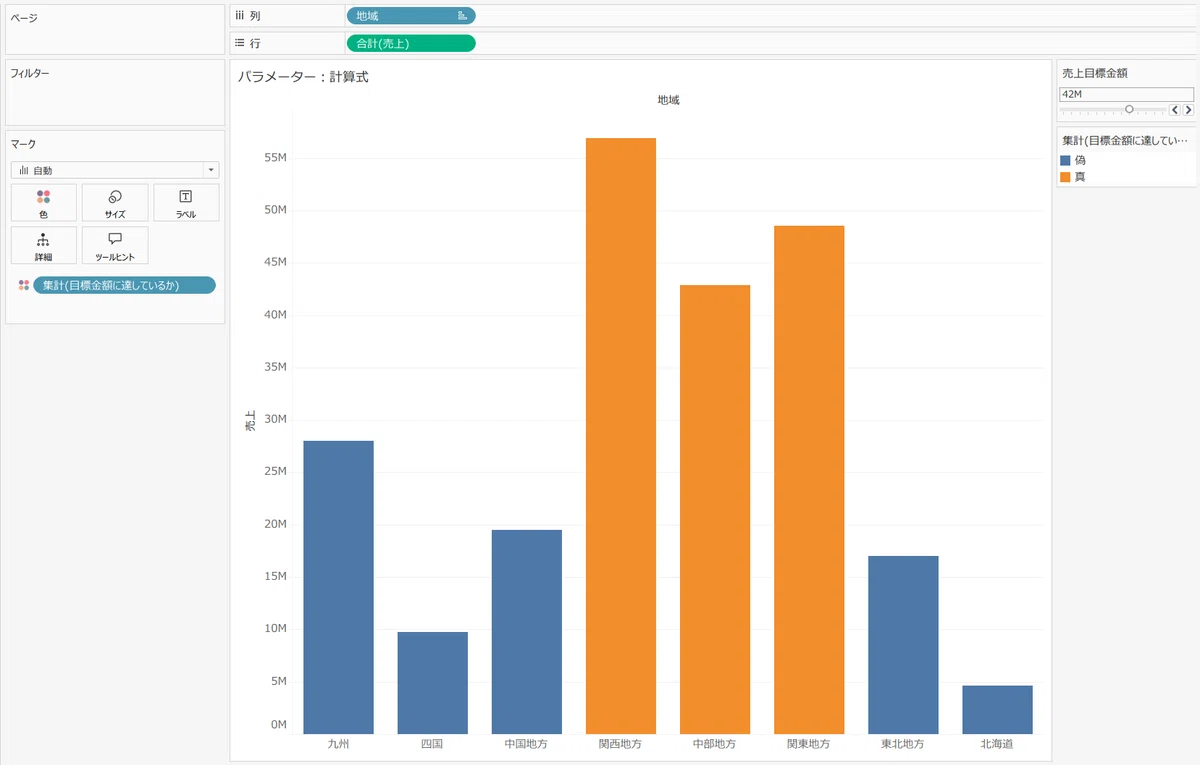Click the orange 真 legend swatch
This screenshot has height=765, width=1200.
(1066, 177)
